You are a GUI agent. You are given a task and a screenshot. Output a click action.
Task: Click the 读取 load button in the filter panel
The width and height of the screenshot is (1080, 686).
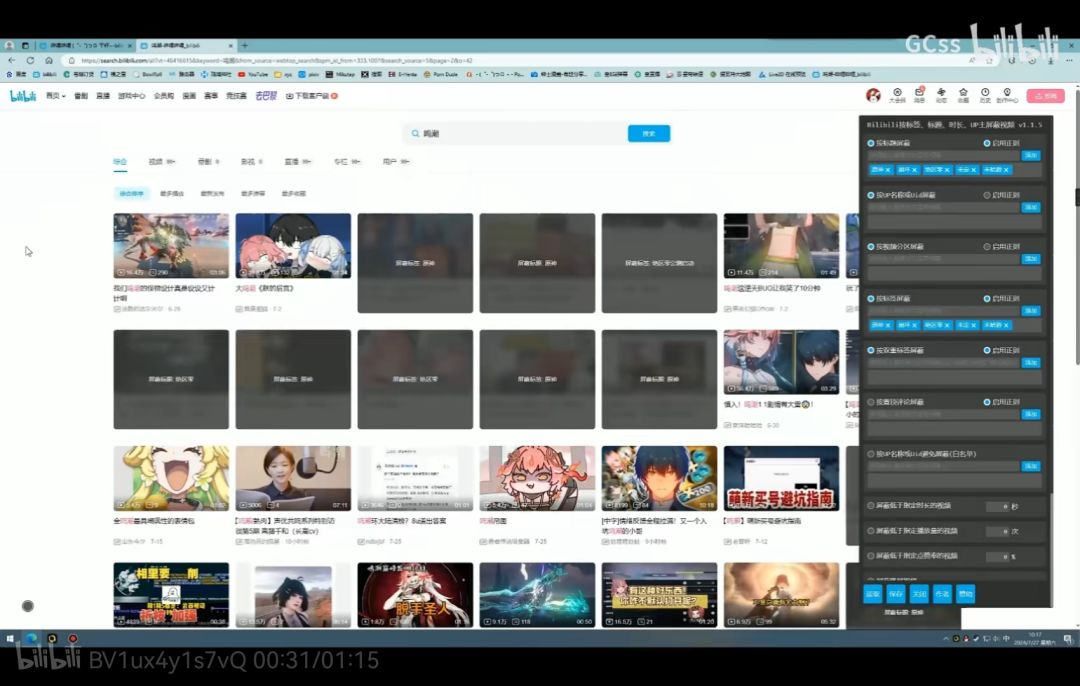(x=873, y=594)
